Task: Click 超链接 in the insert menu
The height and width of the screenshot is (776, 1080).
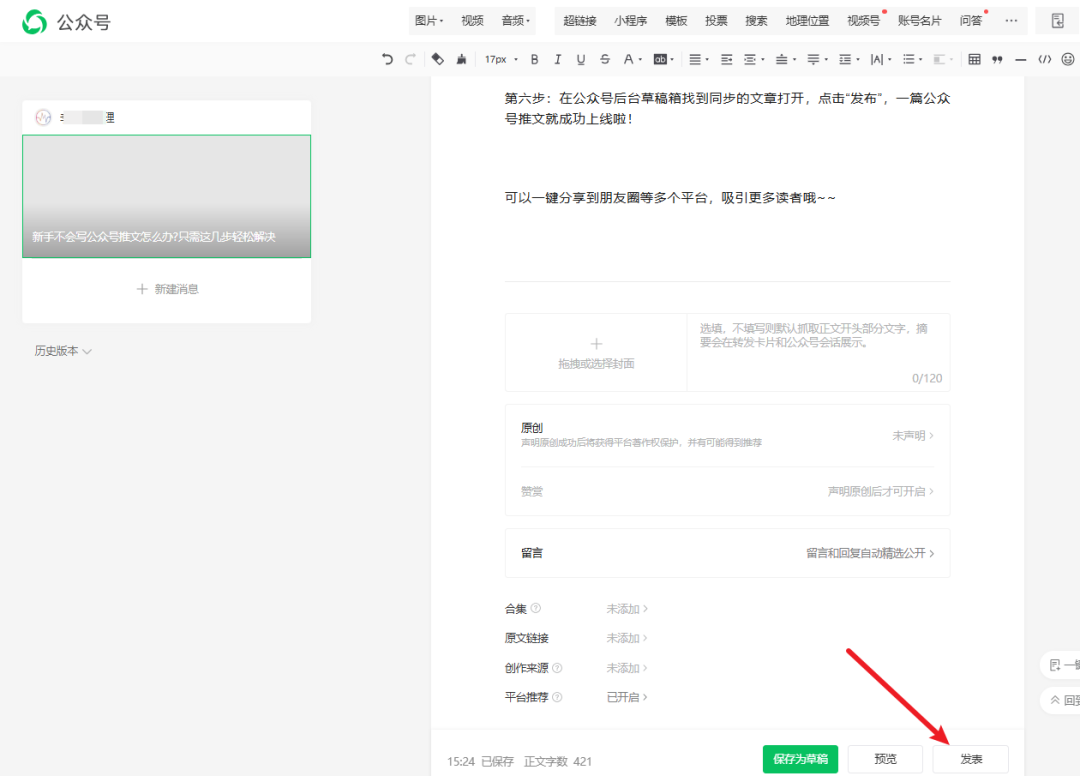Action: (x=580, y=21)
